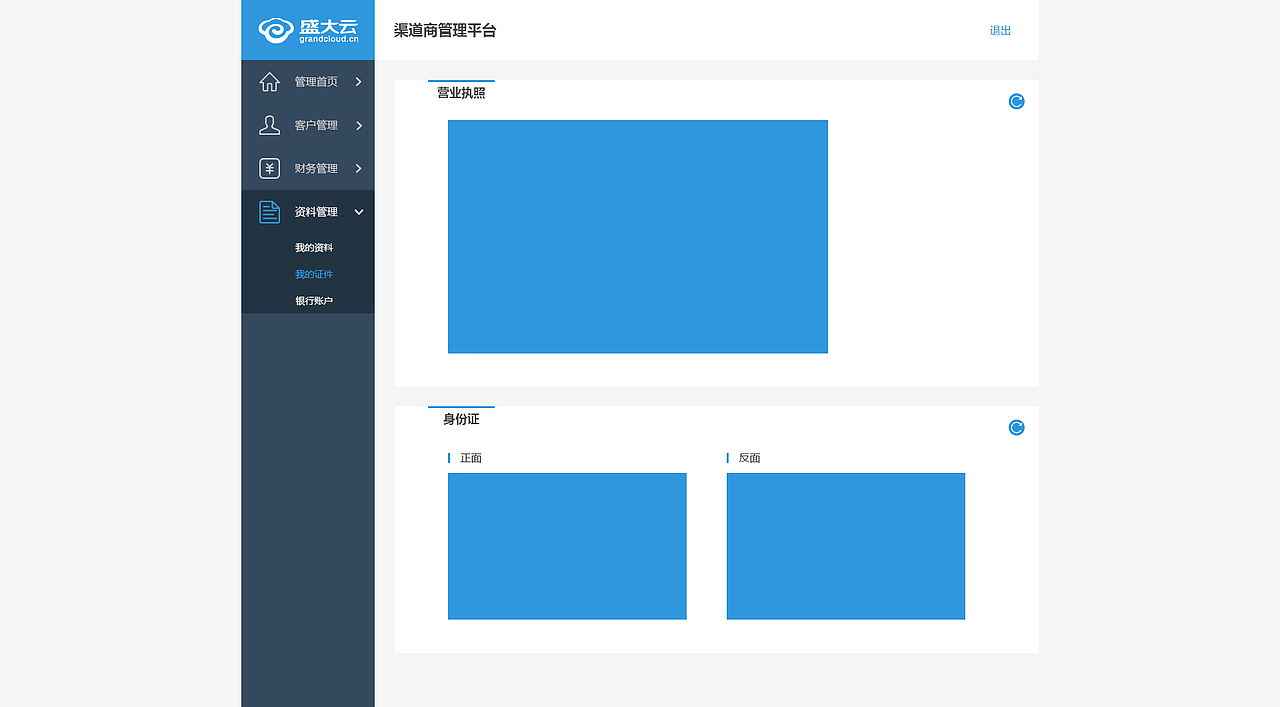Click the 反面 ID card image
1280x707 pixels.
(846, 546)
